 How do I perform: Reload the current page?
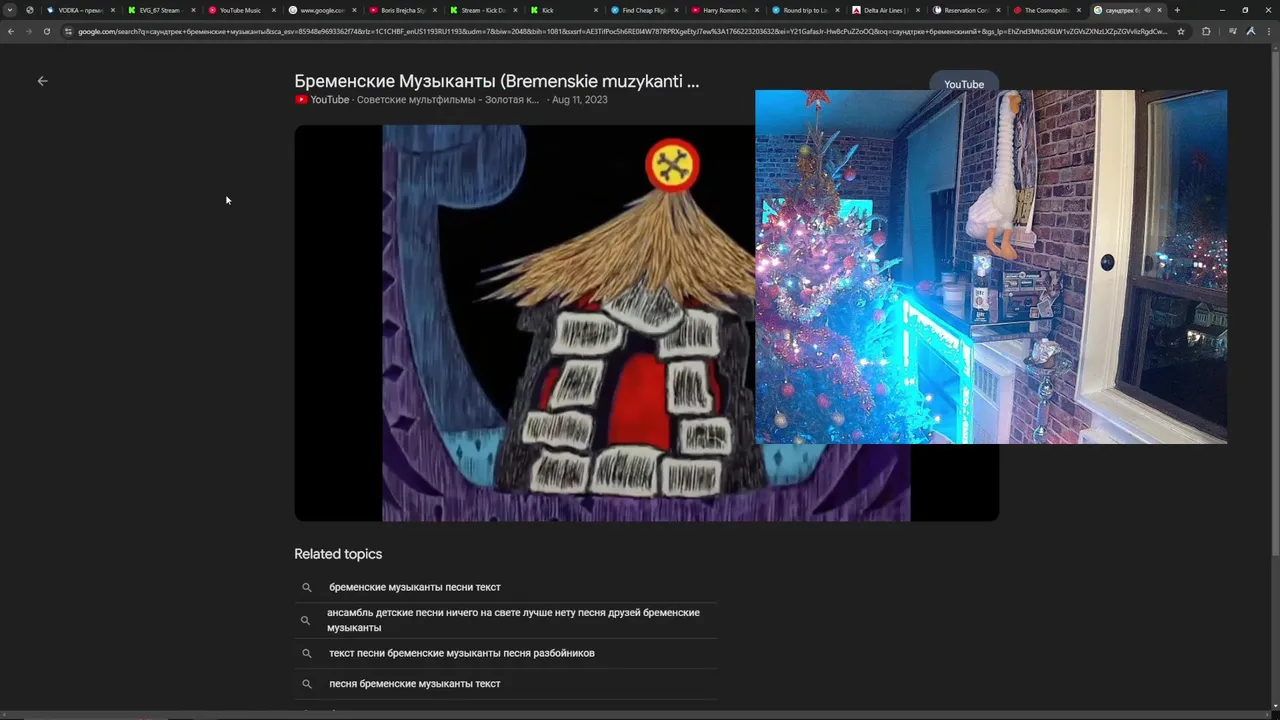tap(46, 31)
